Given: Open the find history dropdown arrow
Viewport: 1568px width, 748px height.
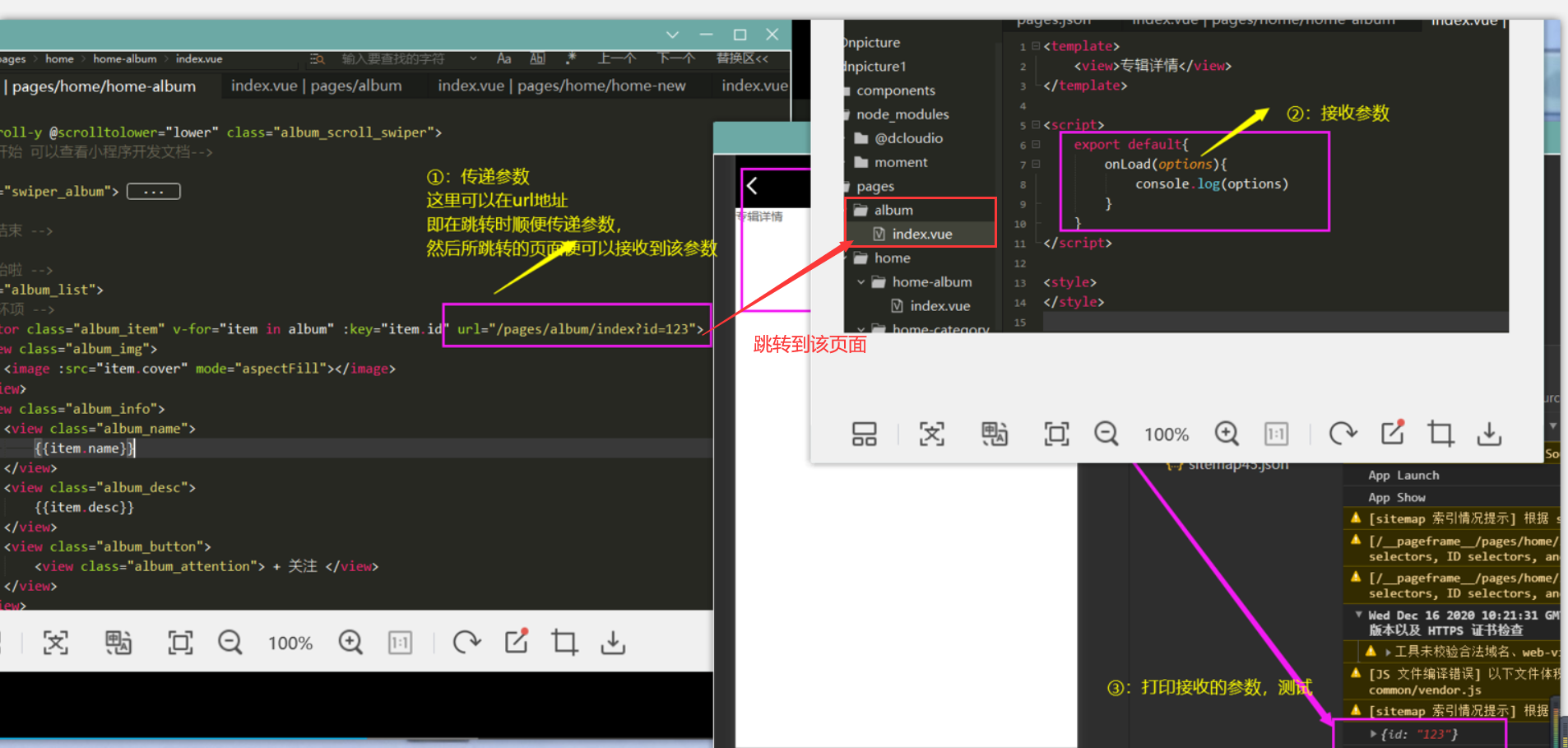Looking at the screenshot, I should 473,58.
